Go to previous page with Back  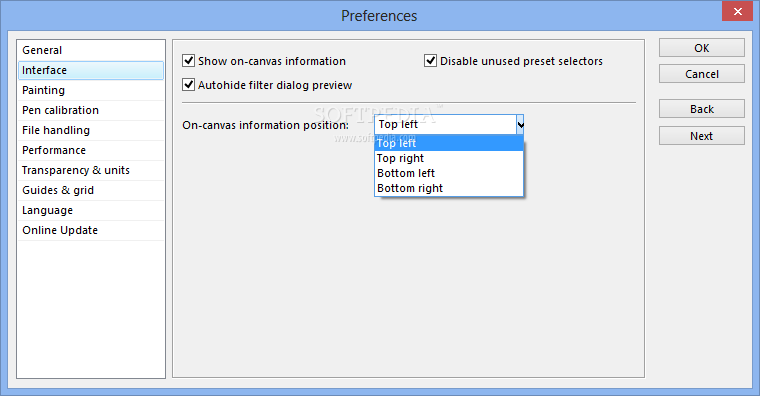701,109
